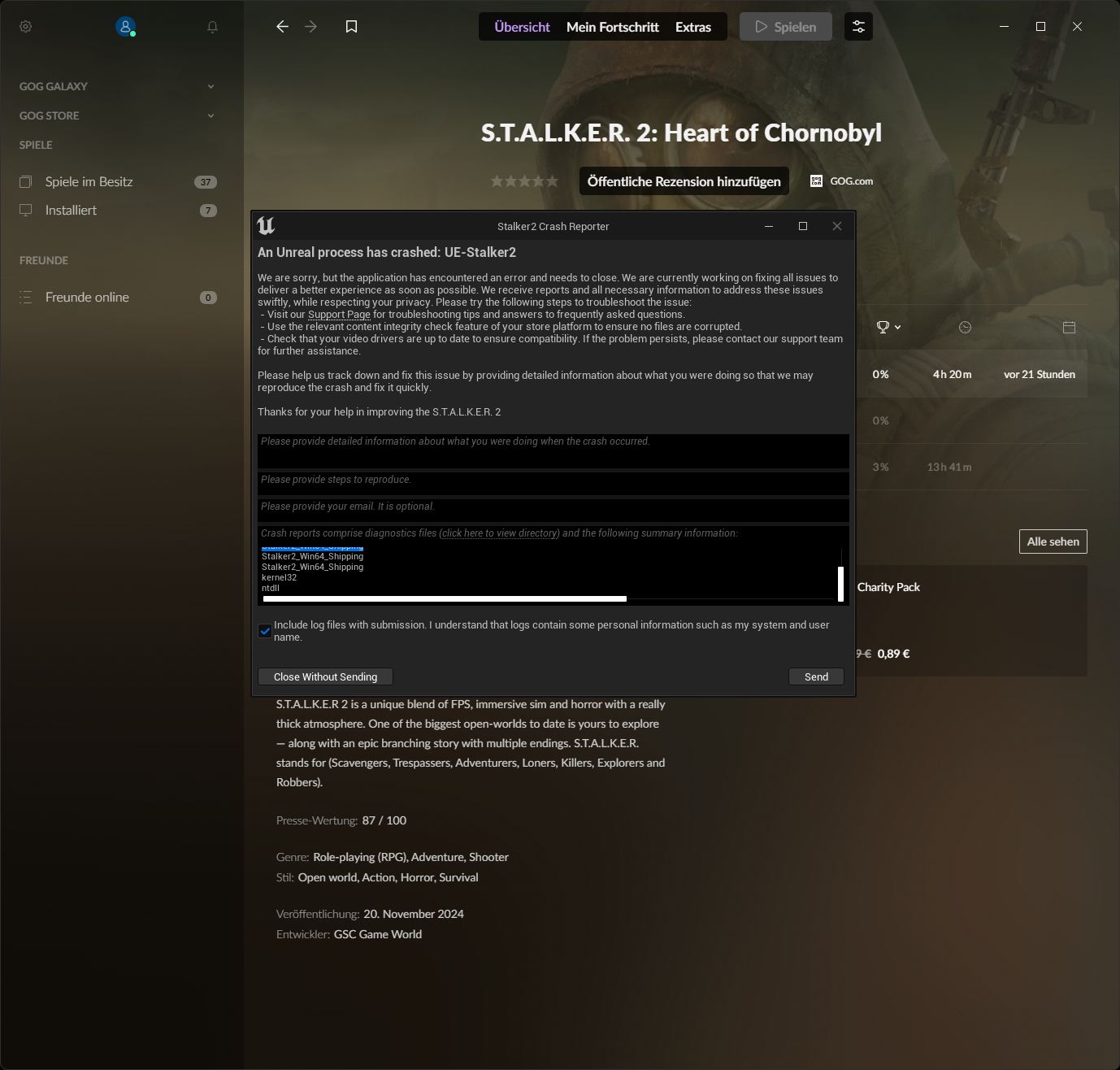Screen dimensions: 1120x1070
Task: Click here to view directory link
Action: 500,533
